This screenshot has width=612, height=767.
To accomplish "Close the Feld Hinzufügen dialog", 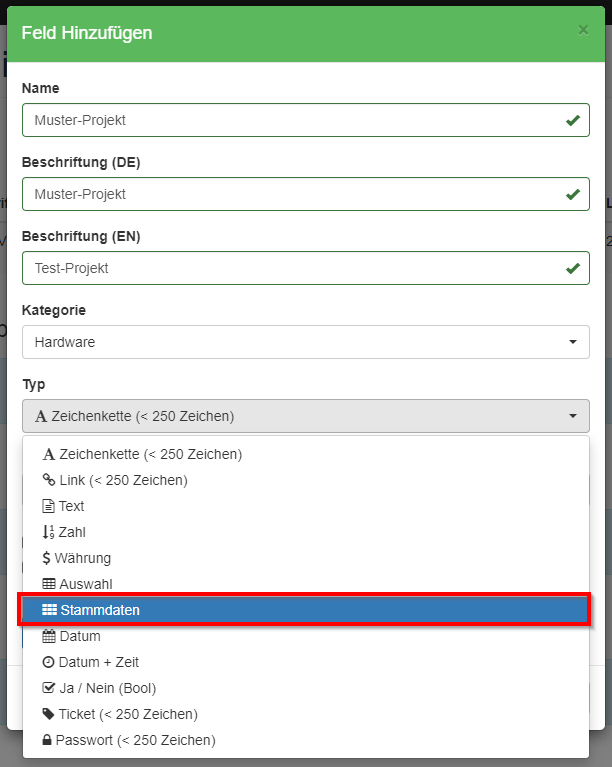I will tap(583, 30).
